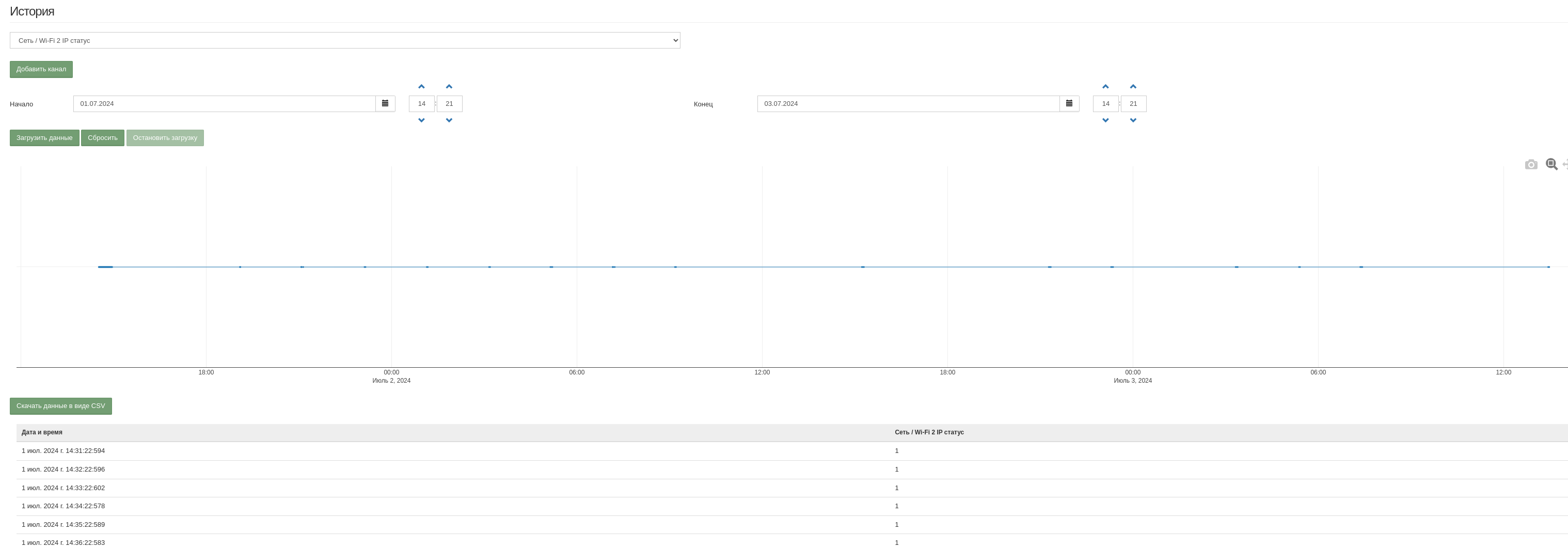This screenshot has width=1568, height=548.
Task: Click Загрузить данные to load data
Action: pos(44,137)
